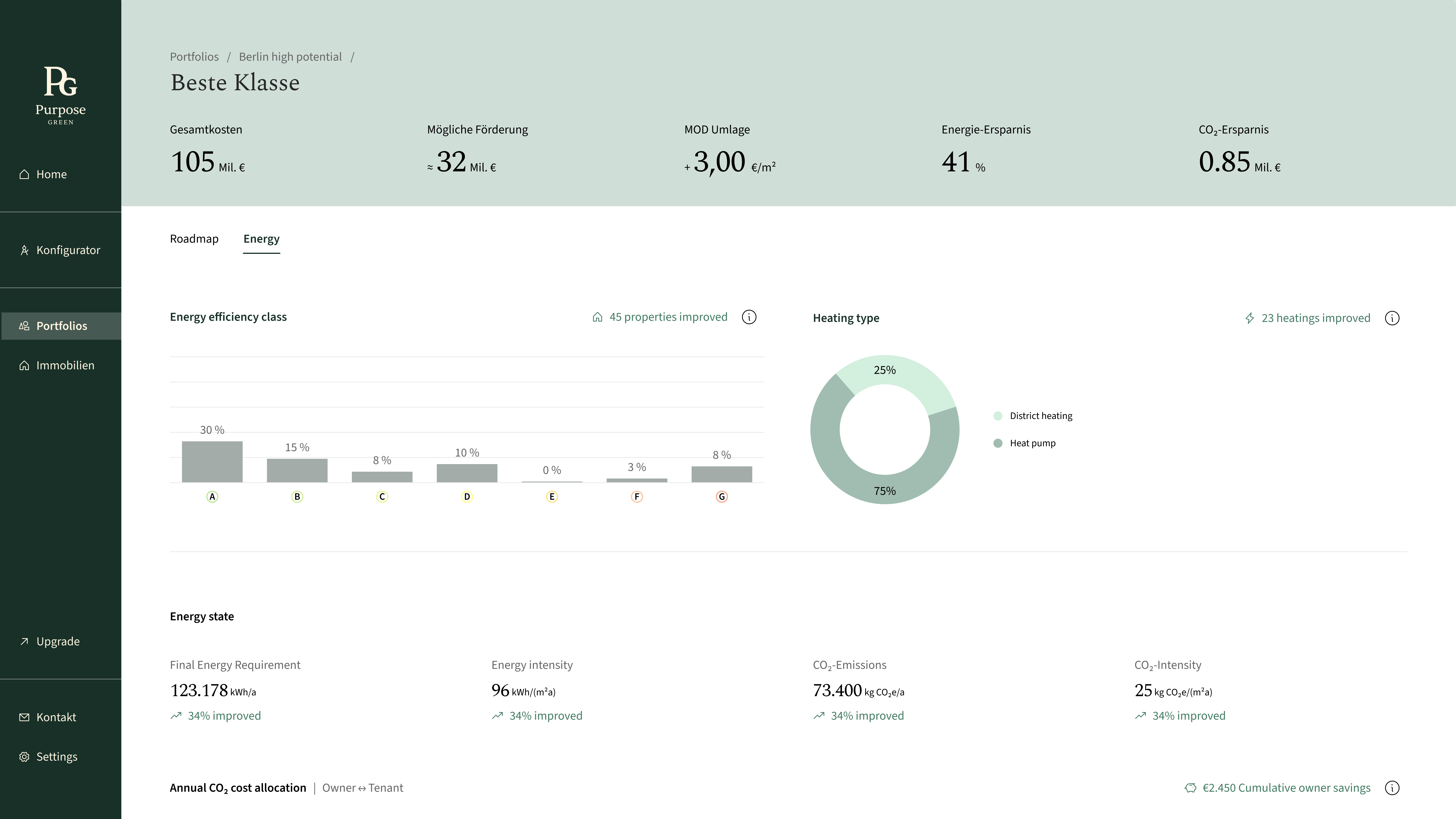1456x819 pixels.
Task: Click 23 heatings improved link
Action: 1316,318
